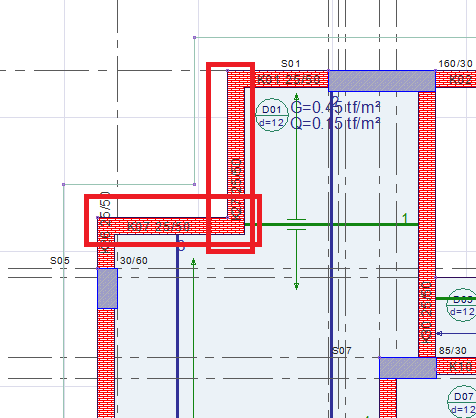Select the D03 slab marker circle
The width and height of the screenshot is (476, 418).
(462, 305)
